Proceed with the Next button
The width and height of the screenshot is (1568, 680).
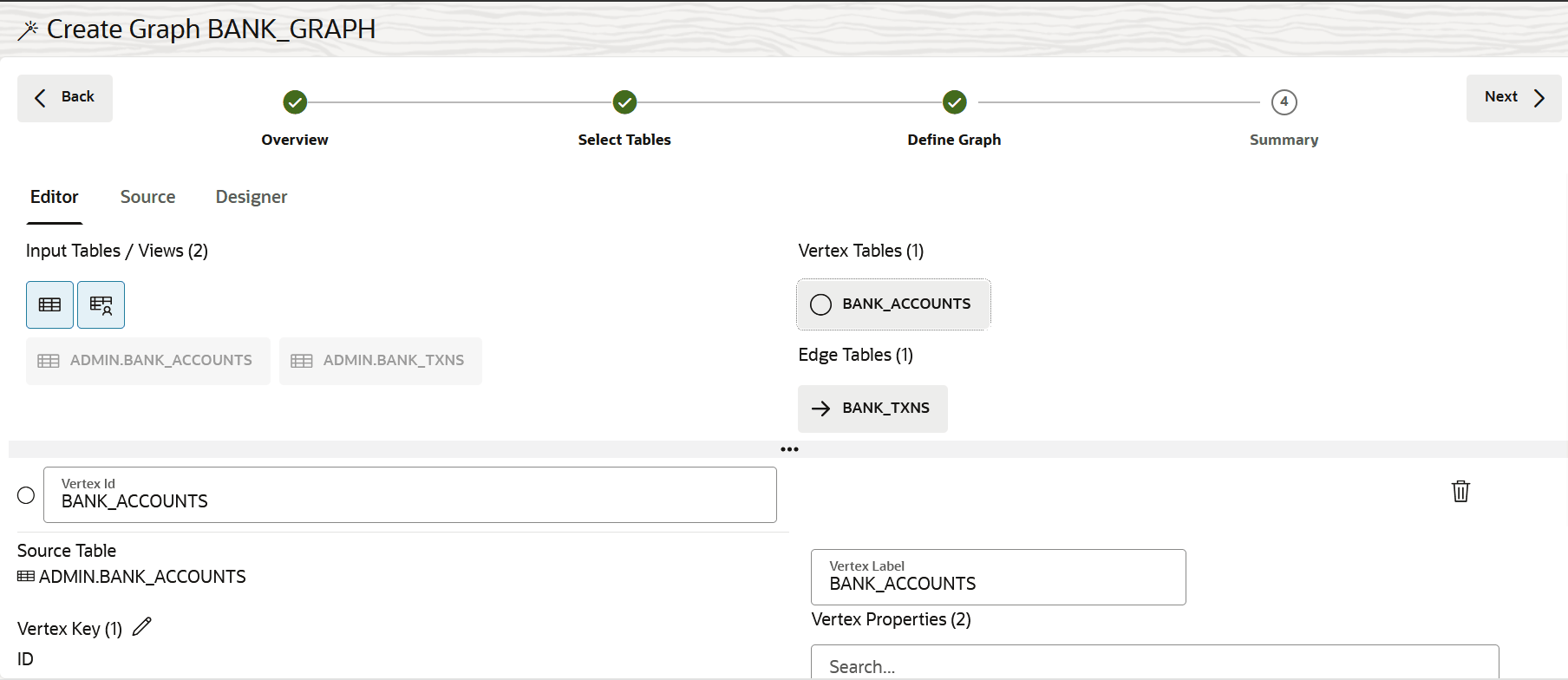(1513, 98)
